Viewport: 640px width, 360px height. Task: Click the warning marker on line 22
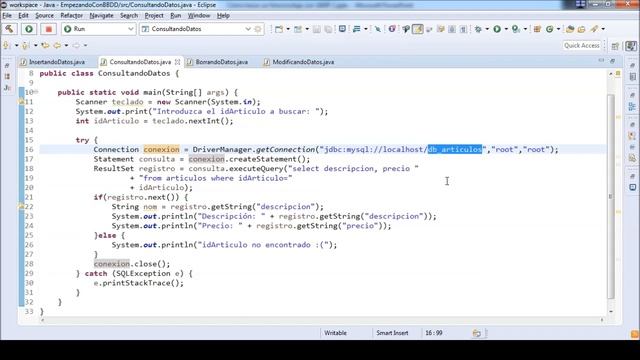pos(21,207)
